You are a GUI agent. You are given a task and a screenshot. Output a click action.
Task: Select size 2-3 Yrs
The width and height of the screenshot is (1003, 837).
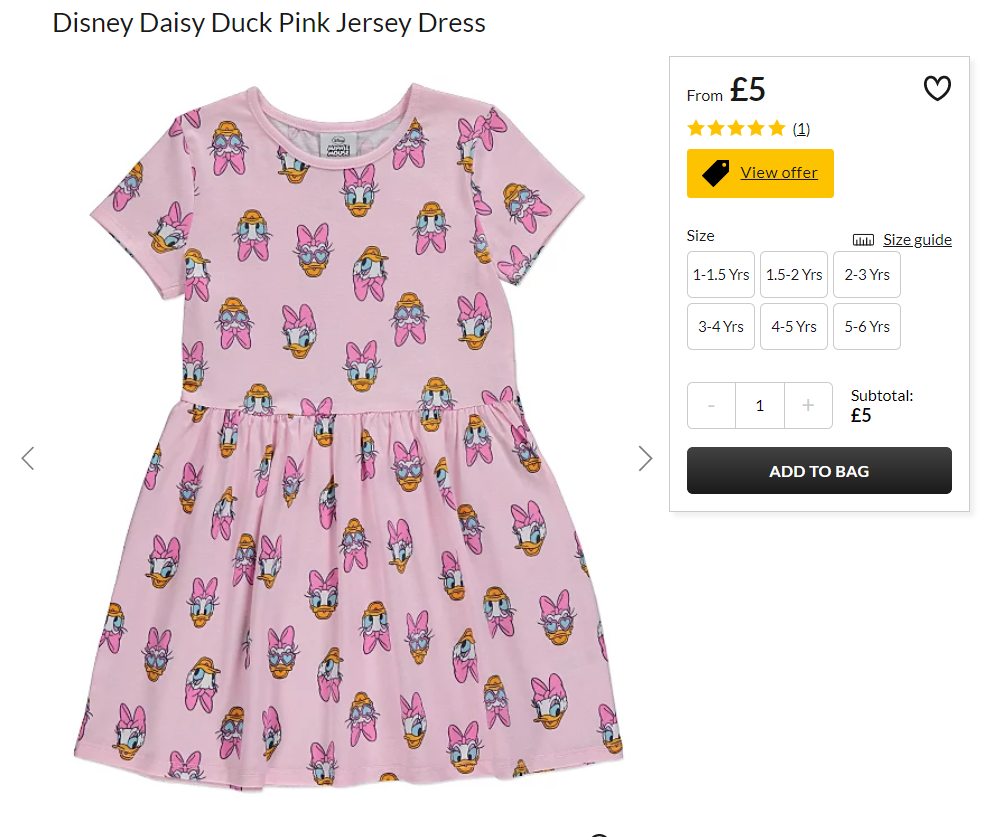click(867, 274)
